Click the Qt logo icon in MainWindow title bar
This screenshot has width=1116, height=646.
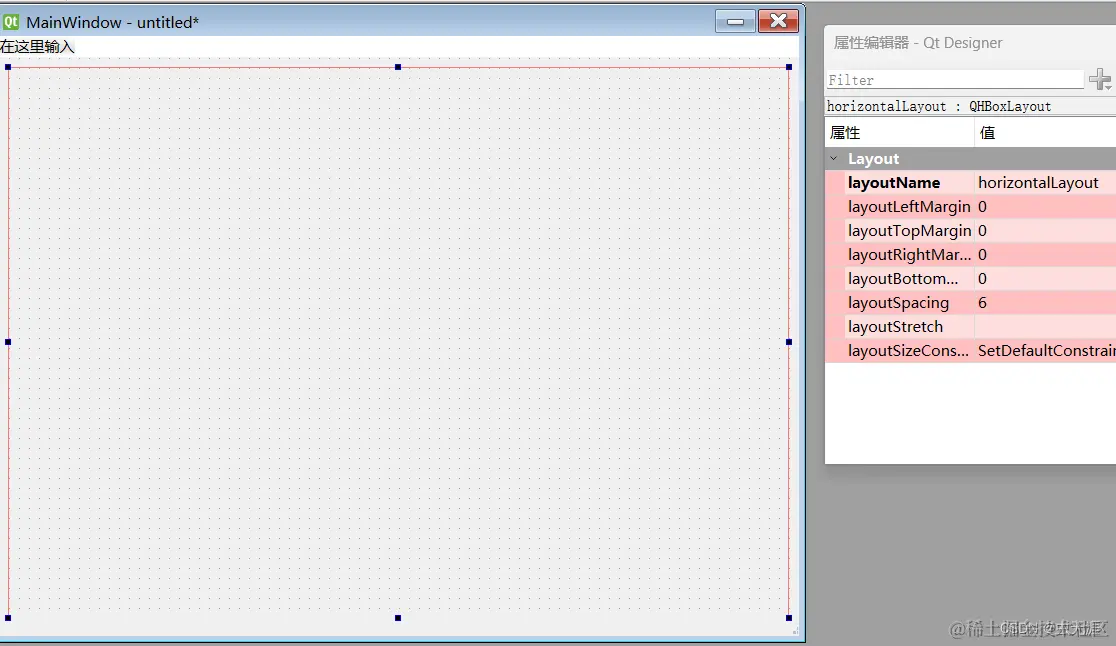click(x=11, y=22)
